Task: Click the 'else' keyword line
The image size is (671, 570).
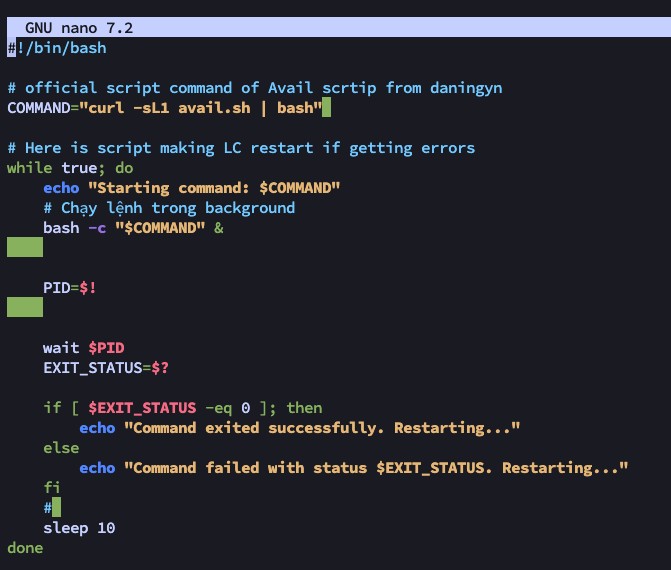Action: coord(61,448)
